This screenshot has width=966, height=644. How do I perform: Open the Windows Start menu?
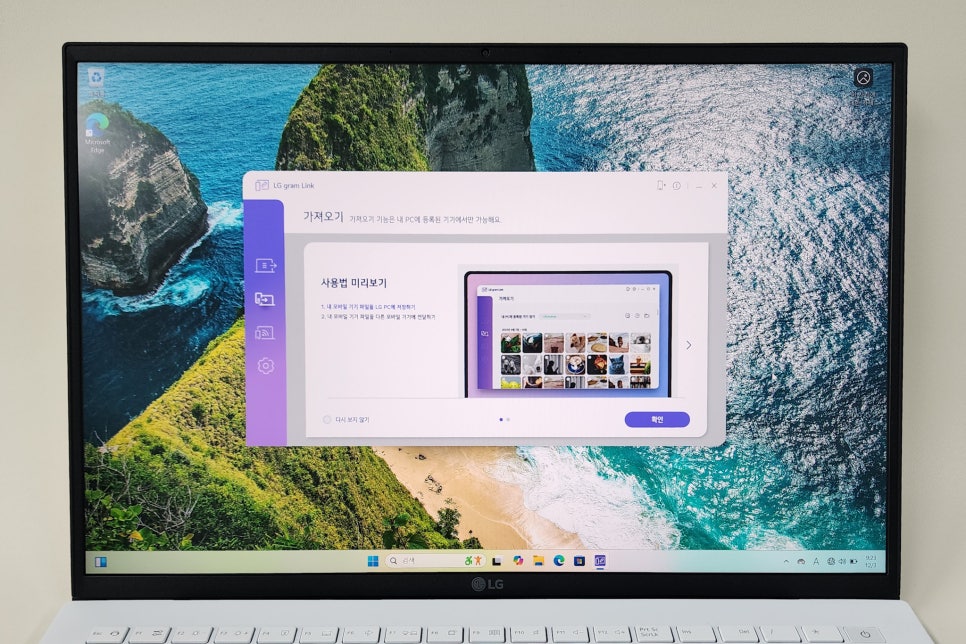pyautogui.click(x=373, y=561)
